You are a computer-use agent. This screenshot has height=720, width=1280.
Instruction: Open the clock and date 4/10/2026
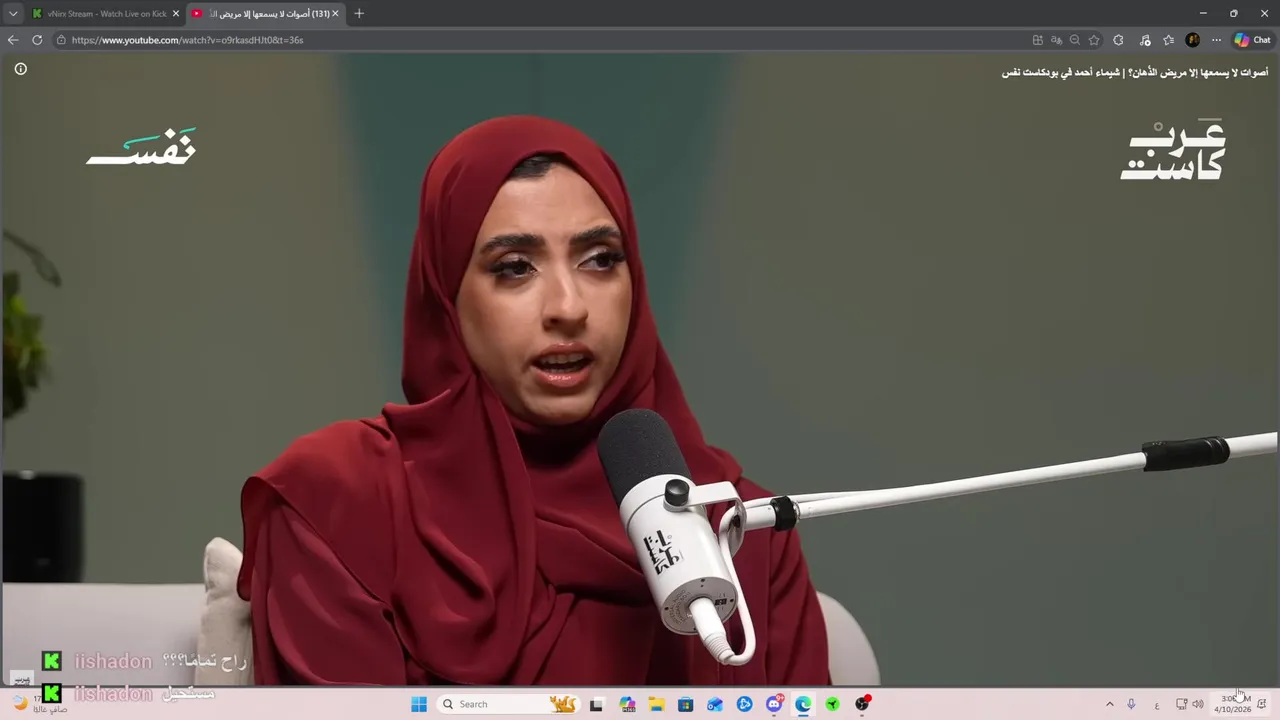click(x=1233, y=704)
